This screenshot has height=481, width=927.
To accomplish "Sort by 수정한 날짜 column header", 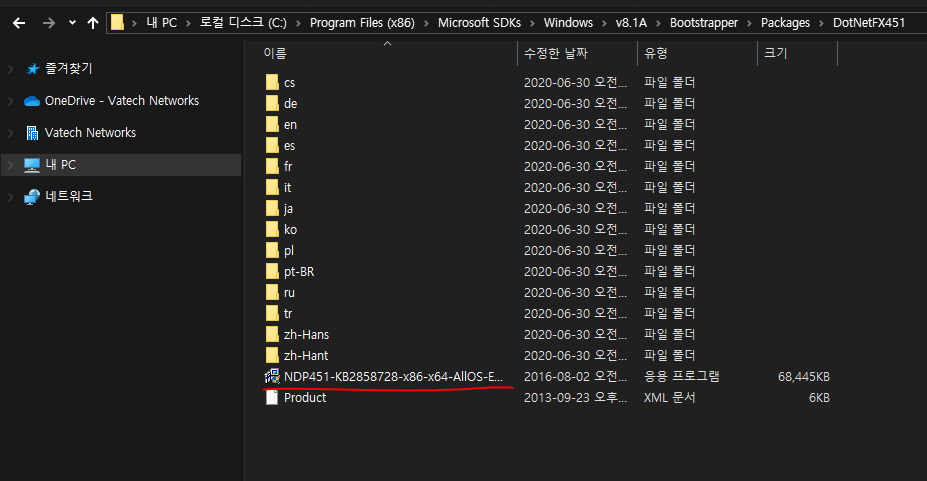I will (x=556, y=53).
